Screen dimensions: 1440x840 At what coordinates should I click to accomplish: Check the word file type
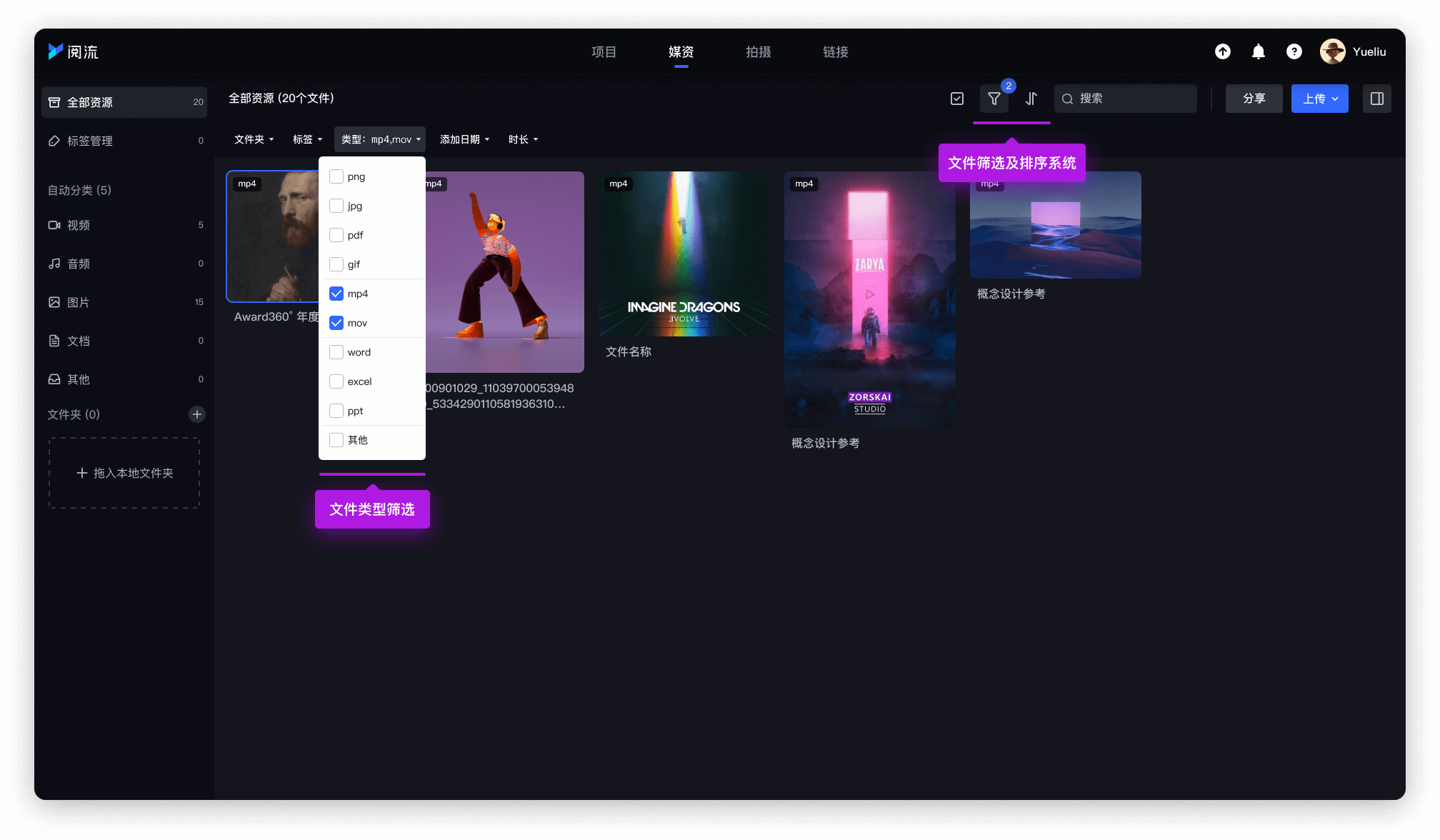336,352
